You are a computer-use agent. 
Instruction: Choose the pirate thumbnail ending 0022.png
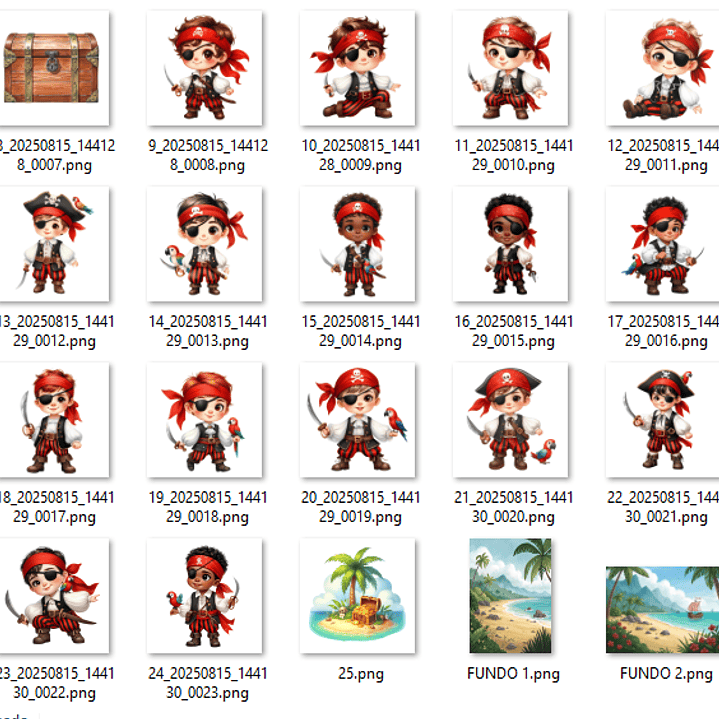(x=51, y=596)
